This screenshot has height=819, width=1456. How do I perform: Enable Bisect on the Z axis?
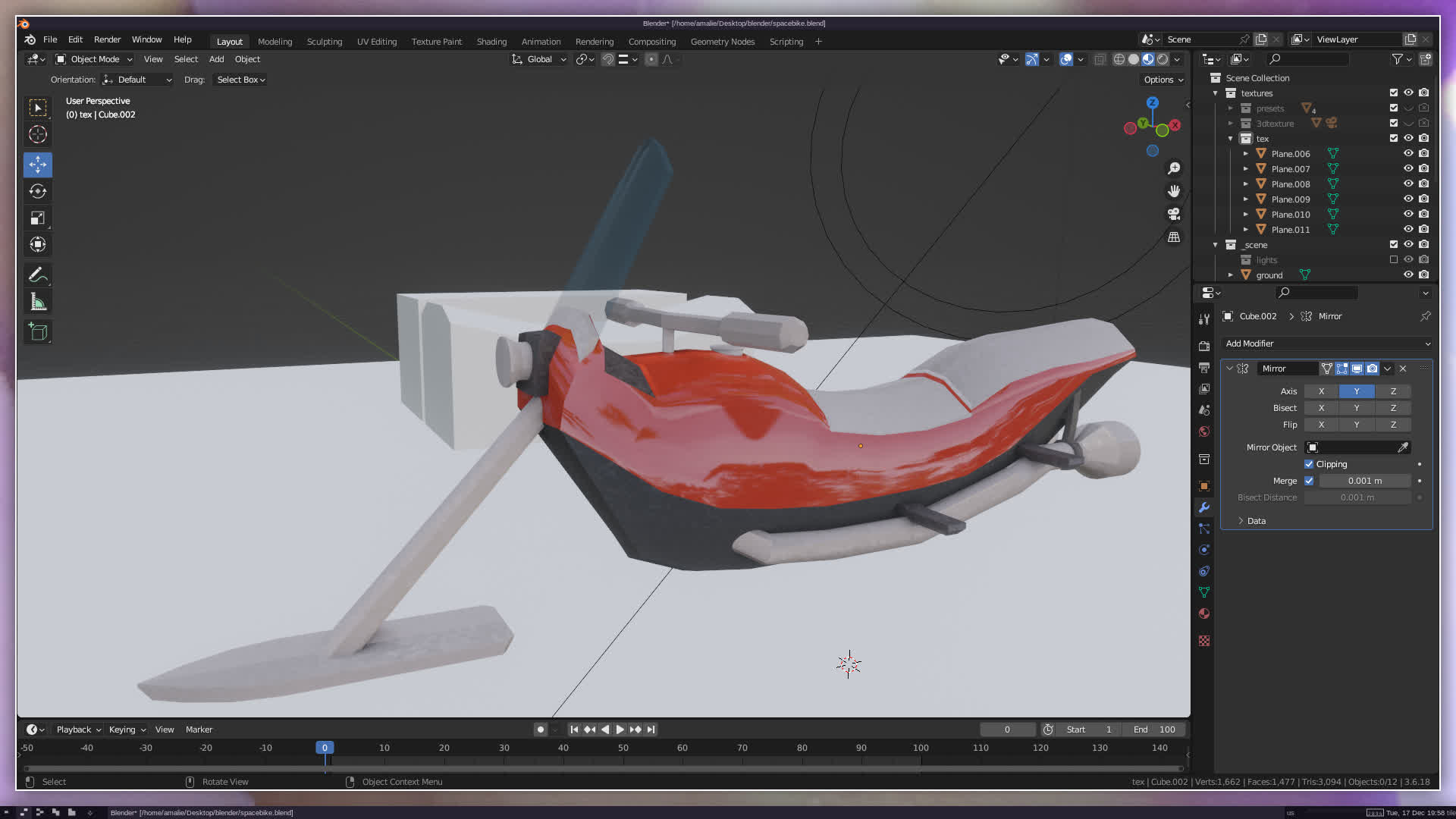coord(1392,408)
